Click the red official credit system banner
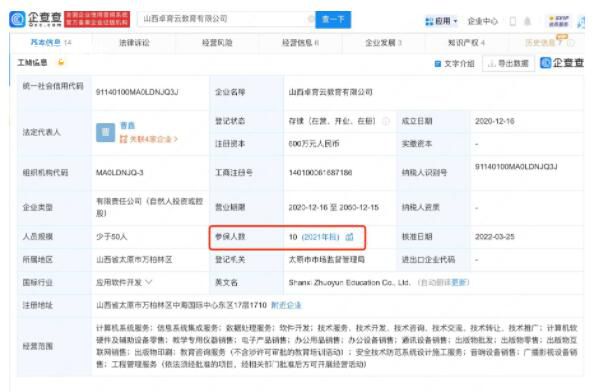 tap(97, 19)
